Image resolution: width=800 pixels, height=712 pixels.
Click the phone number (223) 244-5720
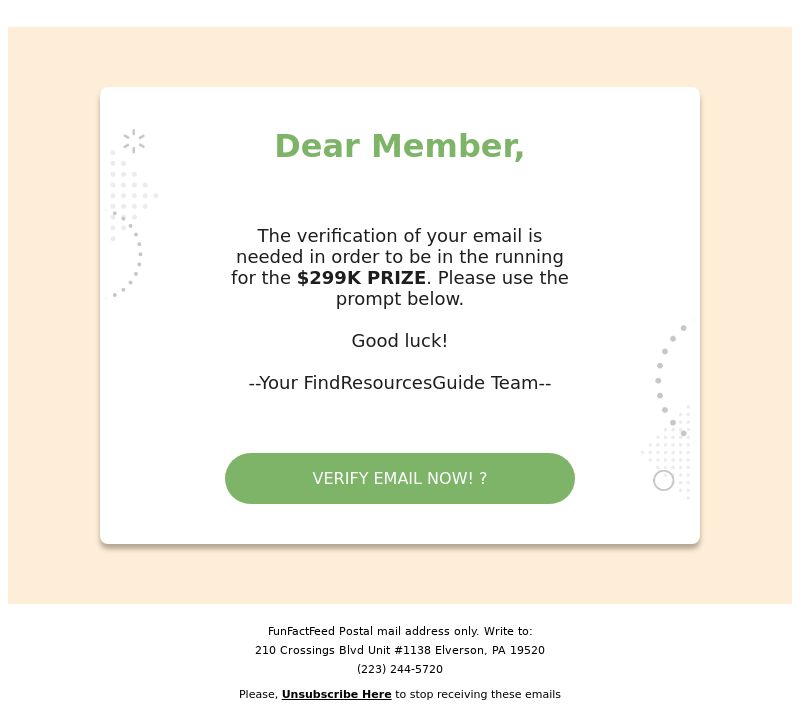pos(399,669)
